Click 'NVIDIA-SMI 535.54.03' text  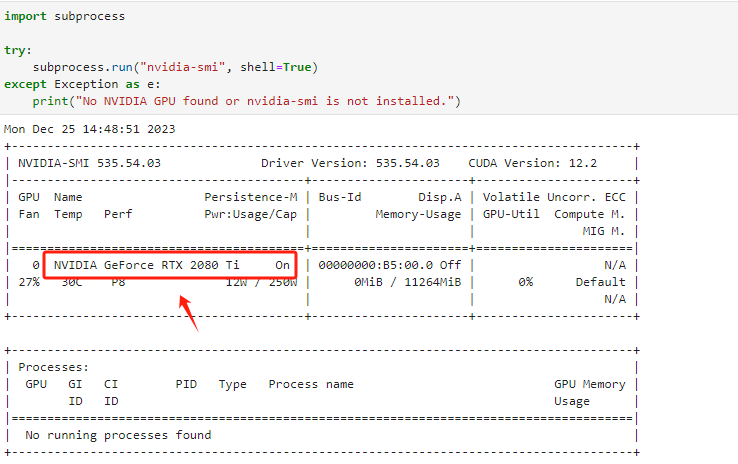[89, 163]
